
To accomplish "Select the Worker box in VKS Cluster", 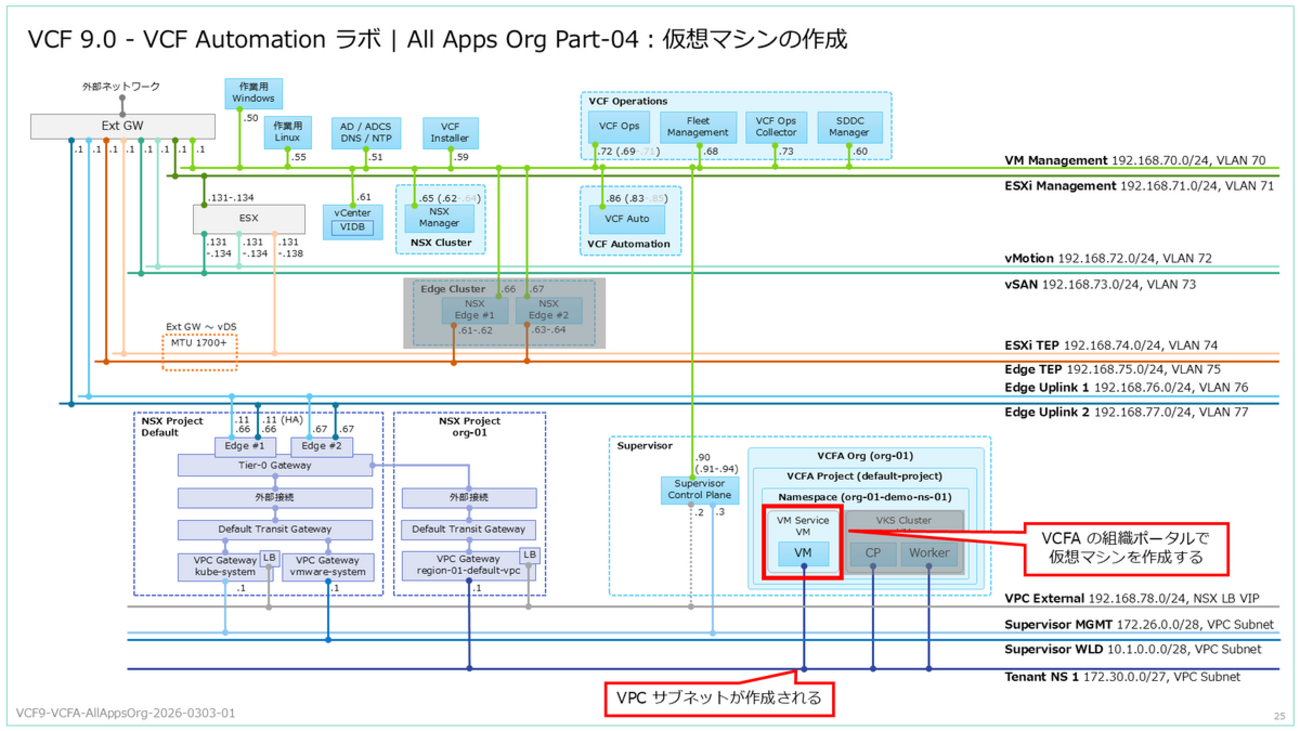I will point(928,553).
